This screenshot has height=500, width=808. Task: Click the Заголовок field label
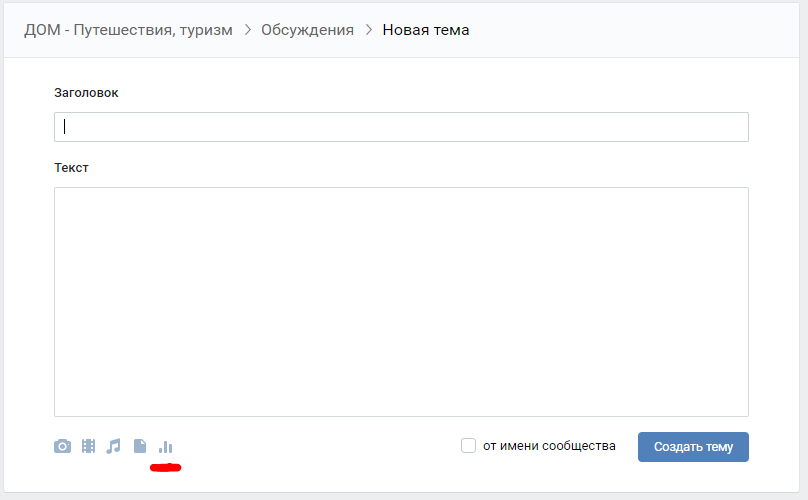[x=86, y=93]
